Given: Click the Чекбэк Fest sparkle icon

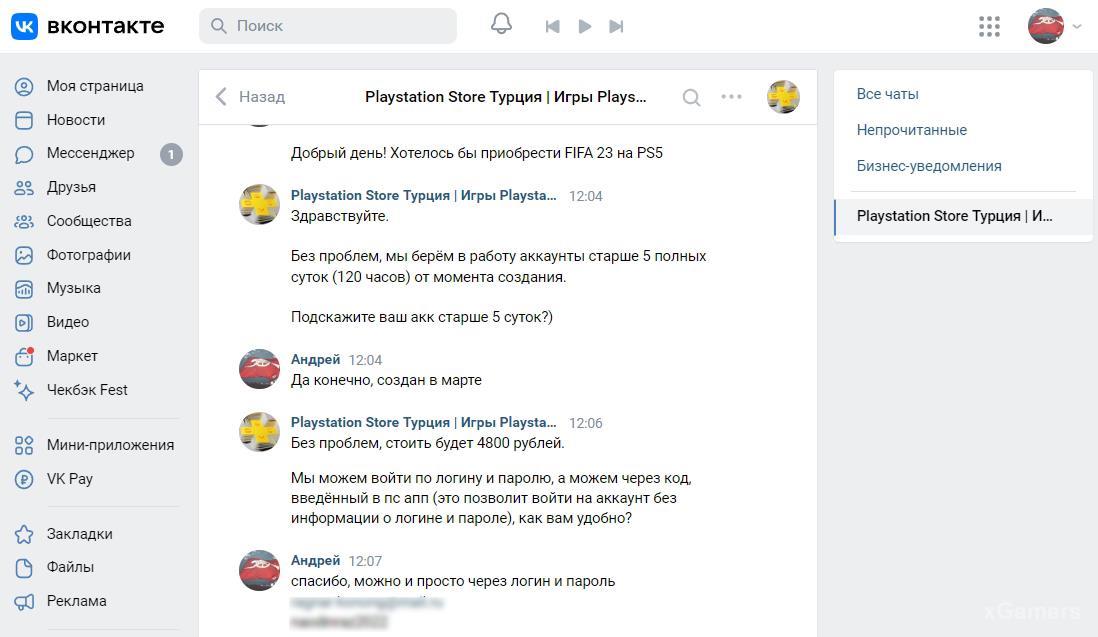Looking at the screenshot, I should (x=24, y=390).
